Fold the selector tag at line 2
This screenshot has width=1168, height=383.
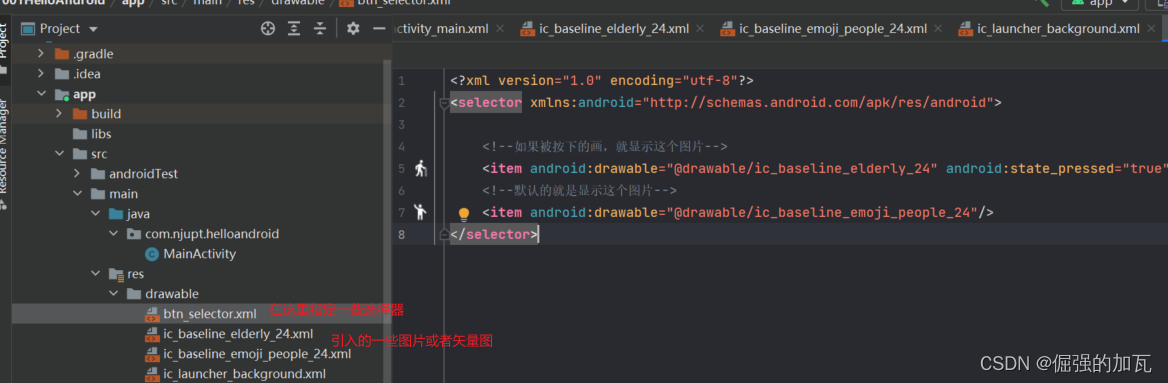(x=444, y=103)
